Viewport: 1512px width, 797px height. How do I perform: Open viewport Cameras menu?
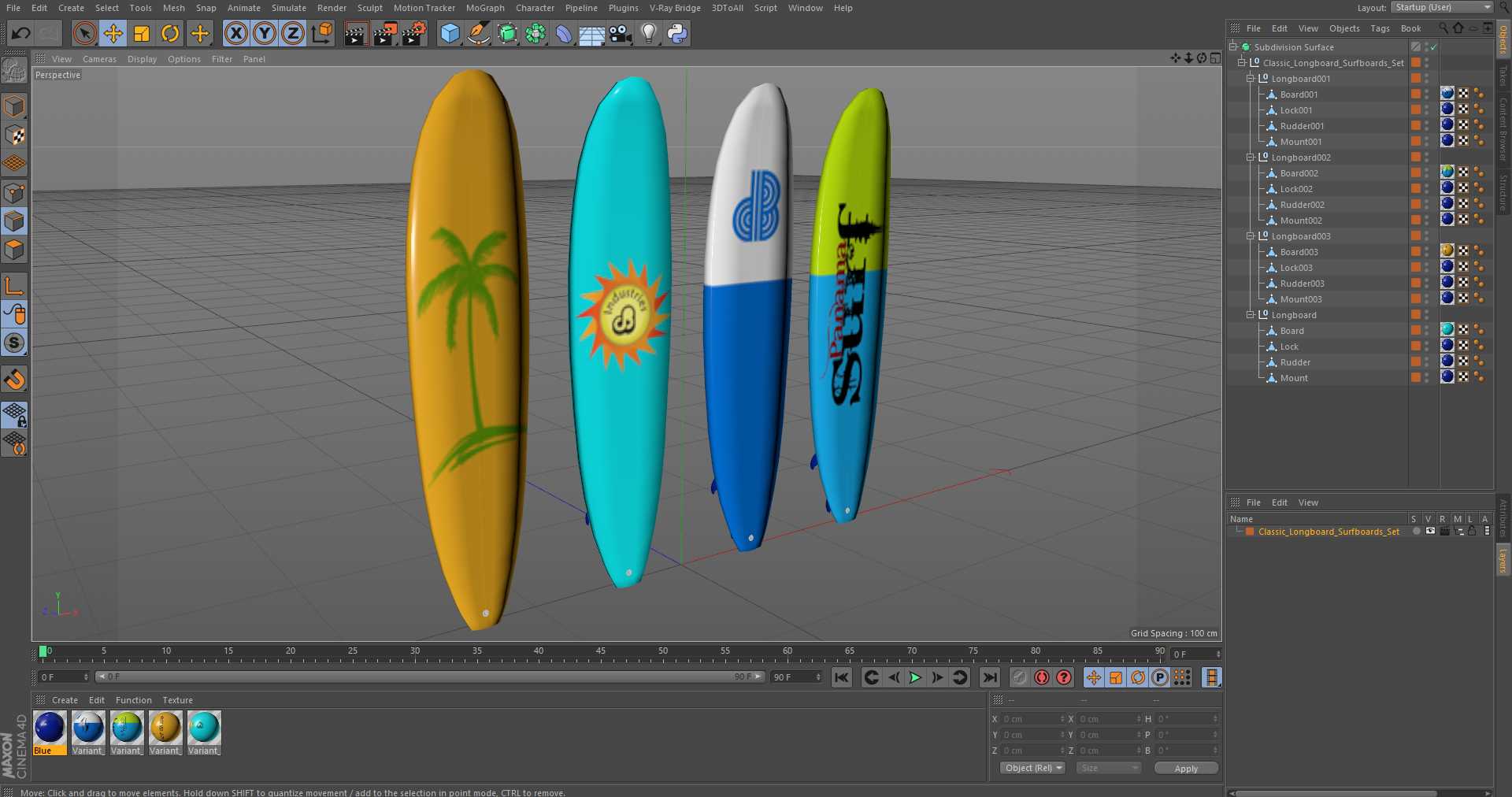99,59
